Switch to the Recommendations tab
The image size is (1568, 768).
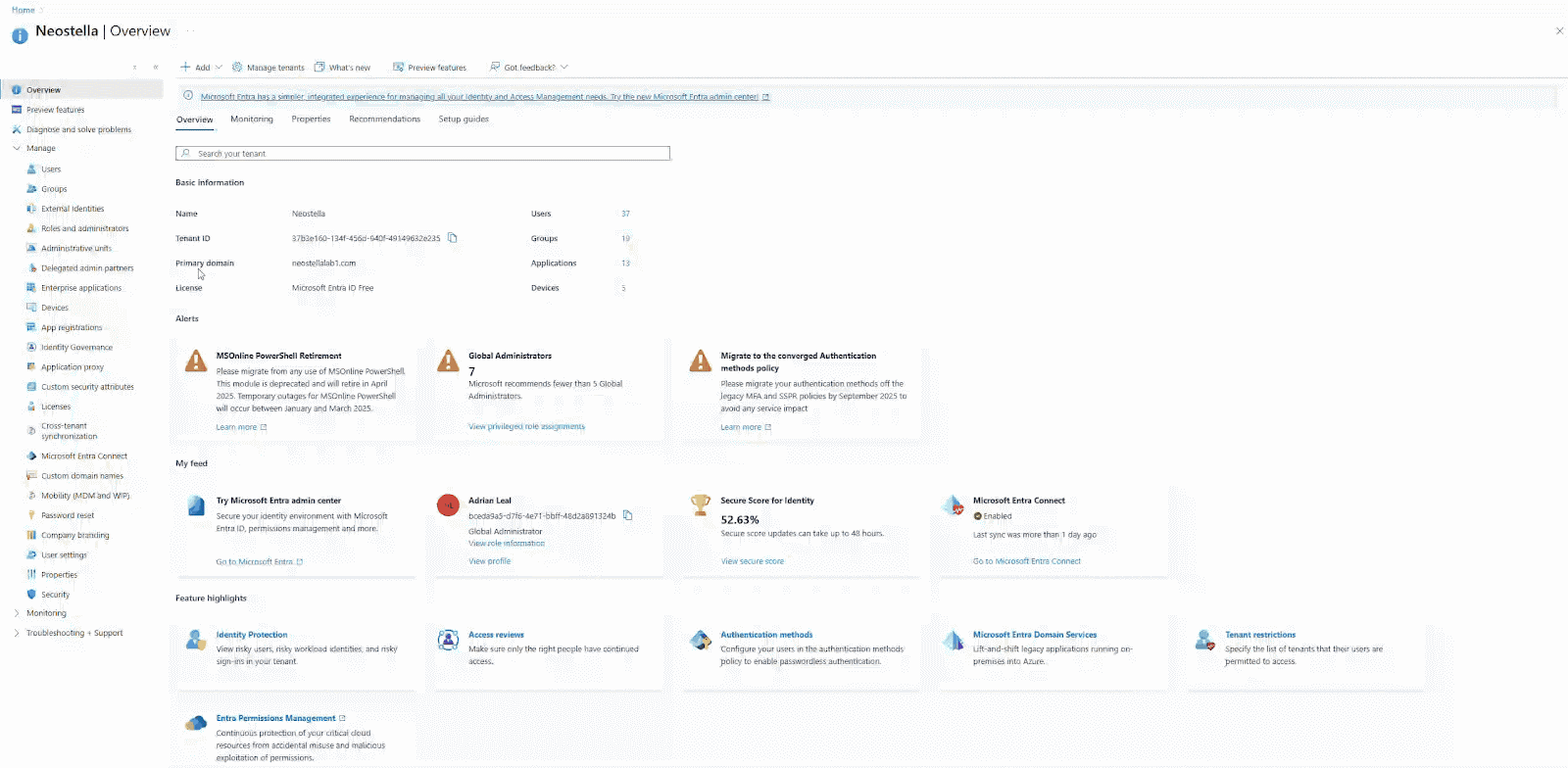tap(384, 120)
